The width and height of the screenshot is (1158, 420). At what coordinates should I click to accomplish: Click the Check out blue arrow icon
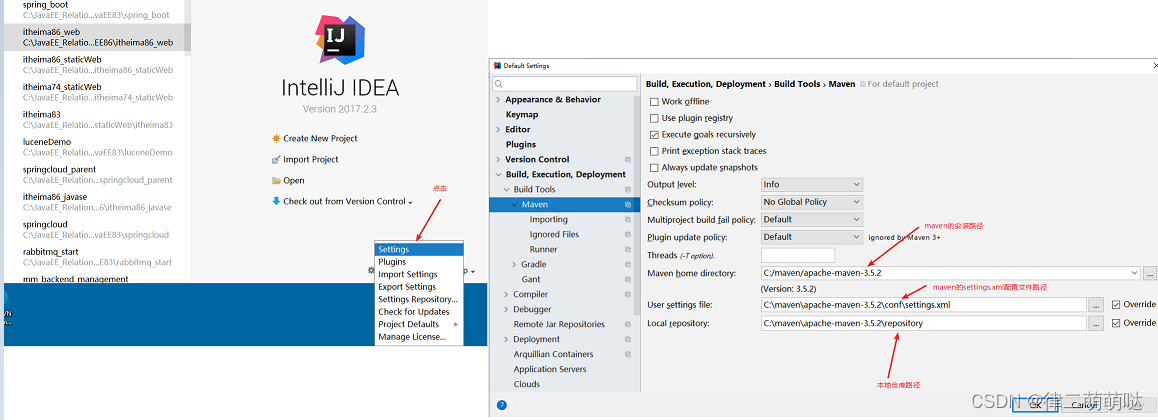276,201
